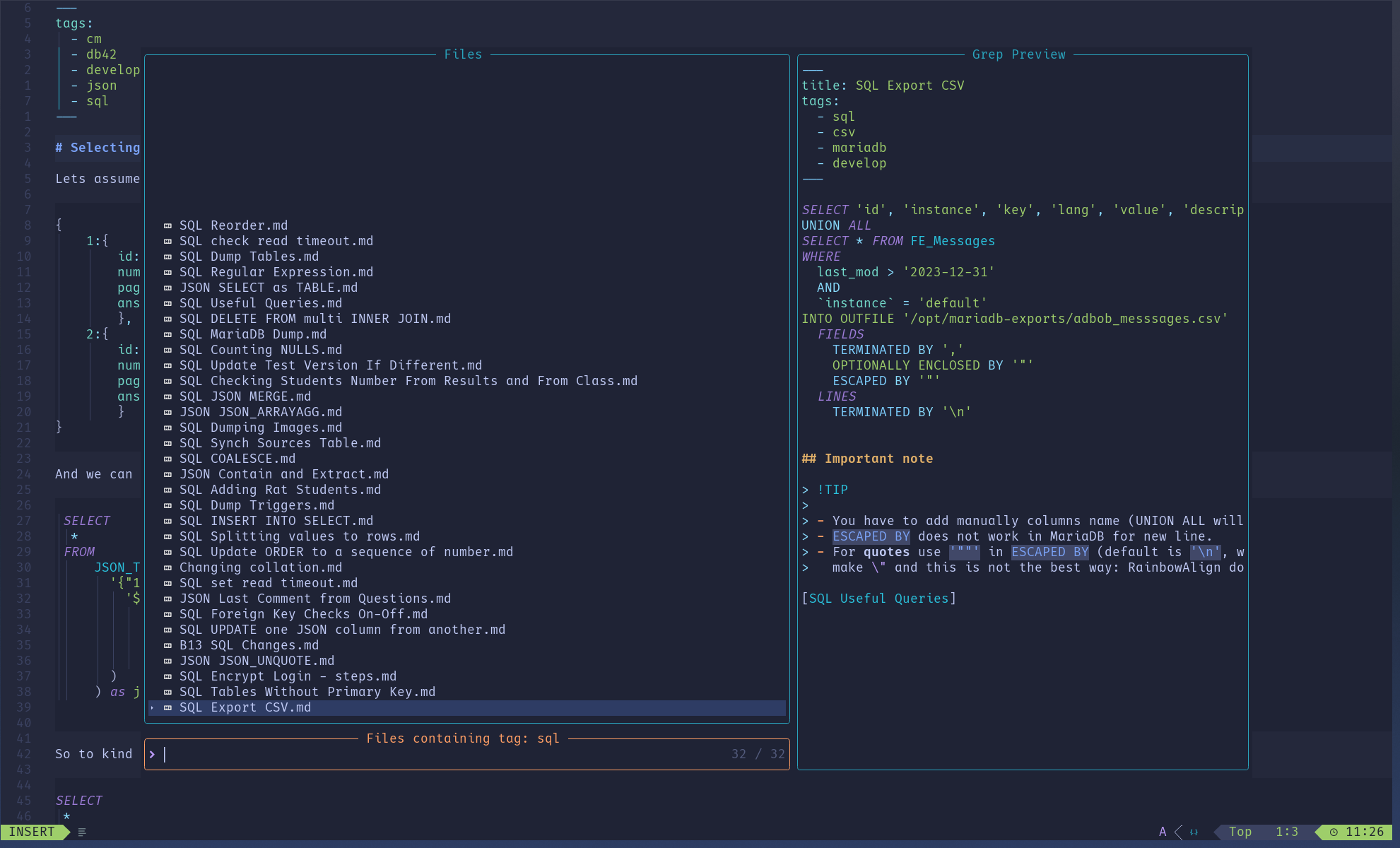Screen dimensions: 1400x848
Task: Open SQL Dump Triggers.md from the file list
Action: pos(257,505)
